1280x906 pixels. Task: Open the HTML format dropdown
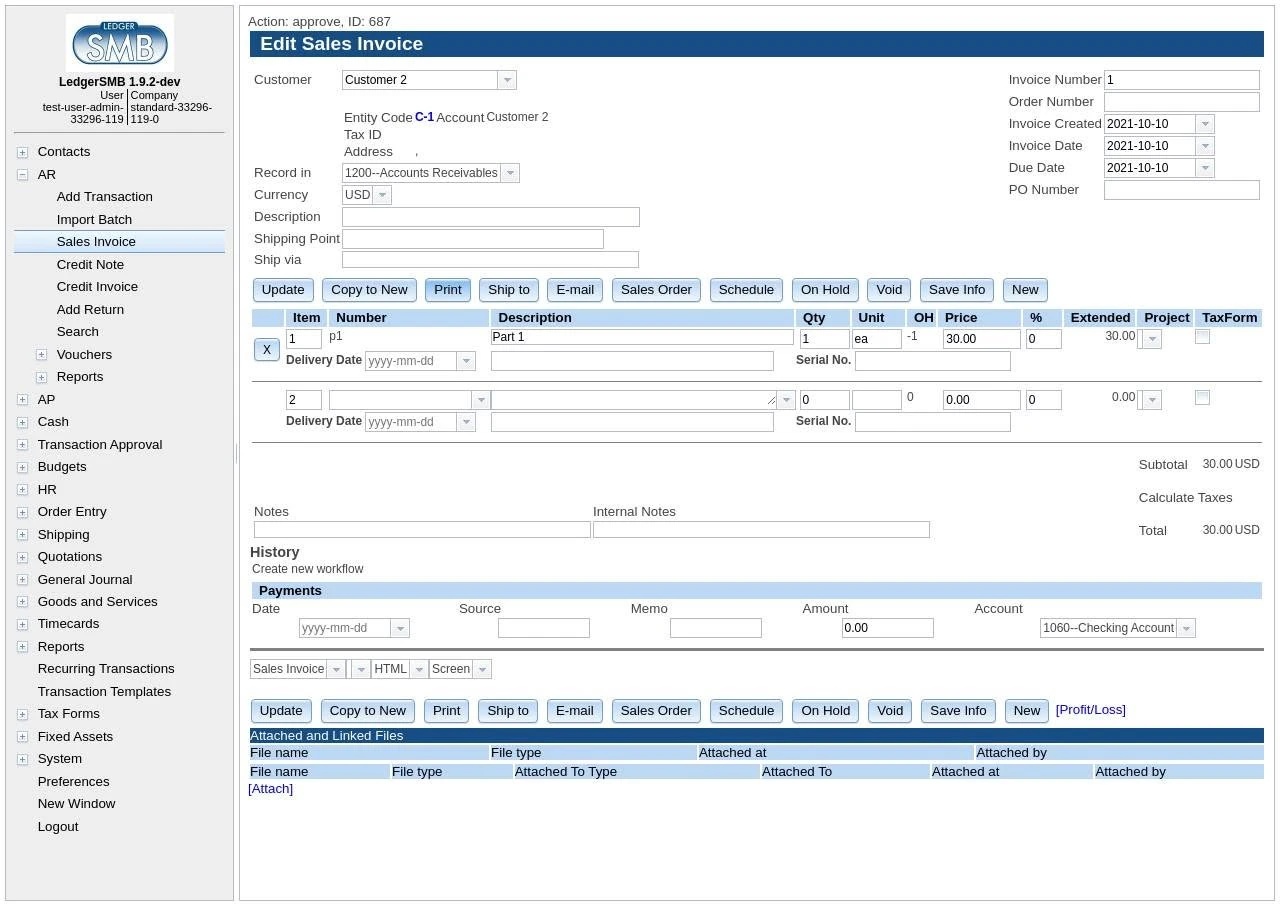(419, 669)
